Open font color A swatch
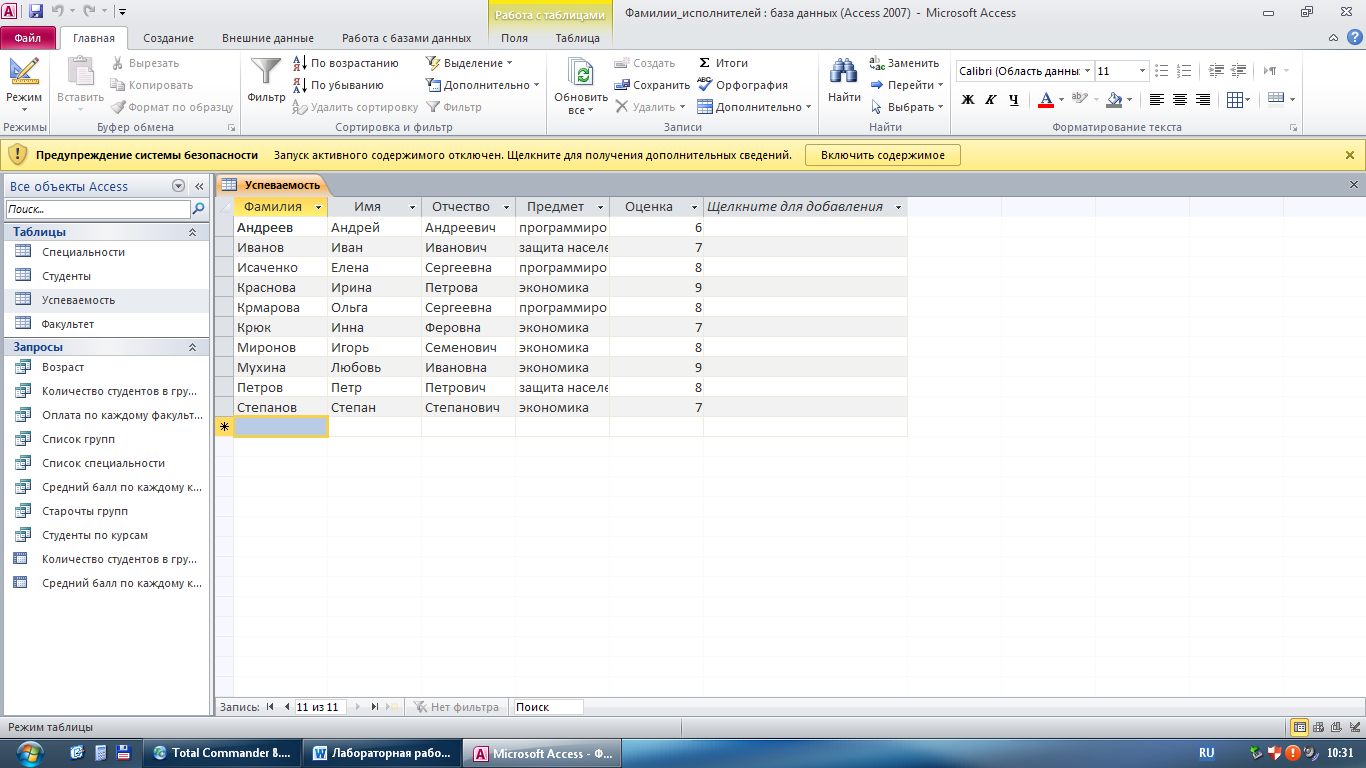 click(1046, 100)
